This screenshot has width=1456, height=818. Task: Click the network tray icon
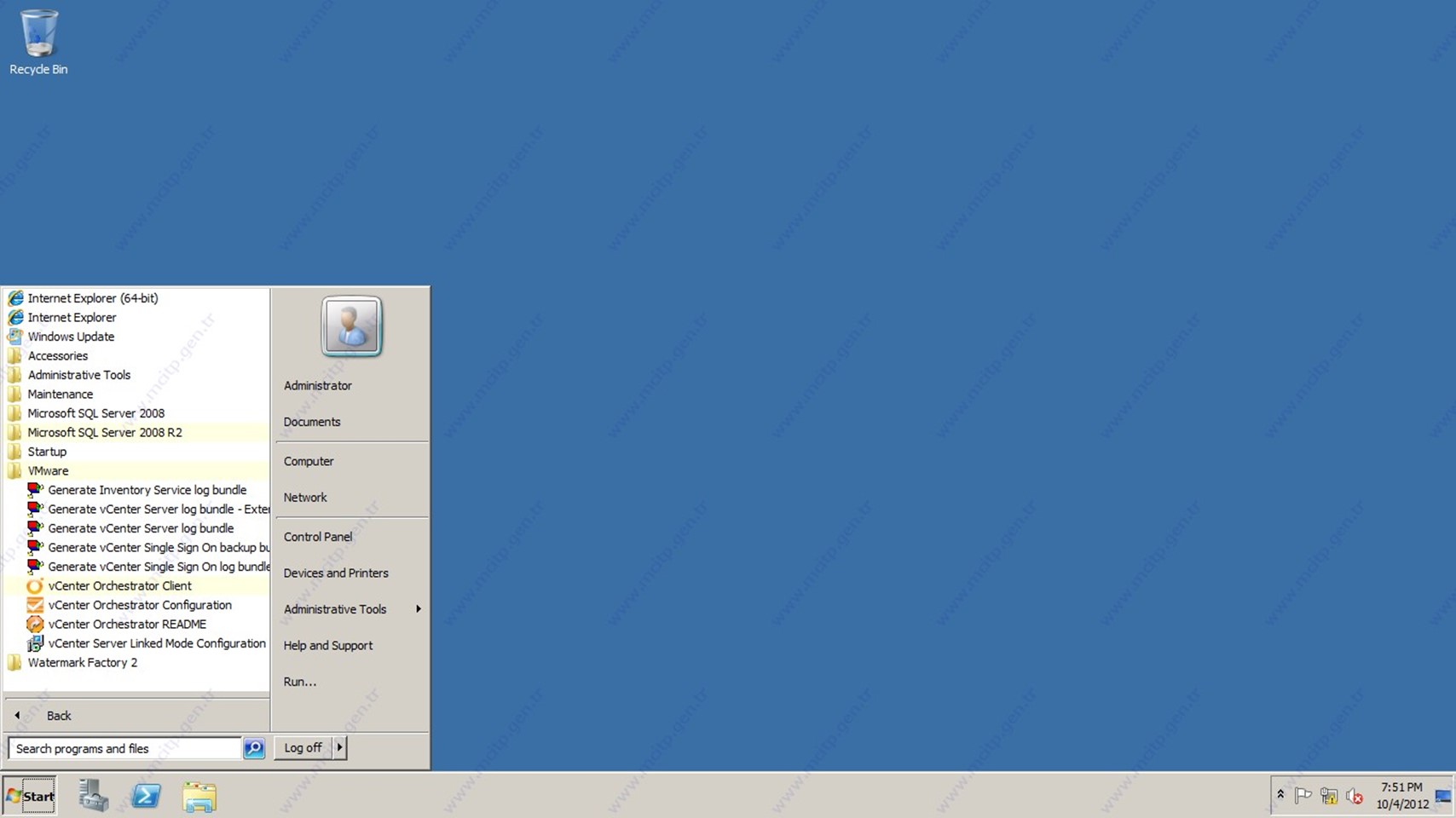click(1328, 796)
